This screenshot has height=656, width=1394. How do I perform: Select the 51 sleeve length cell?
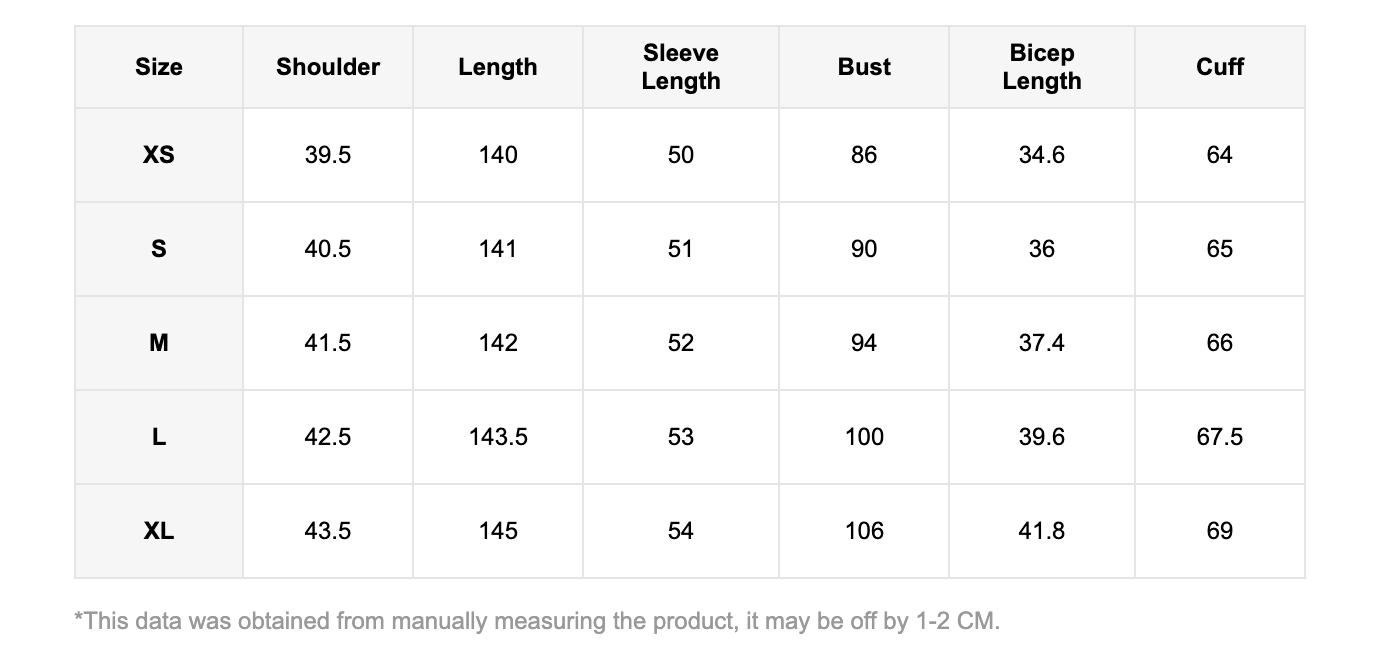[681, 249]
